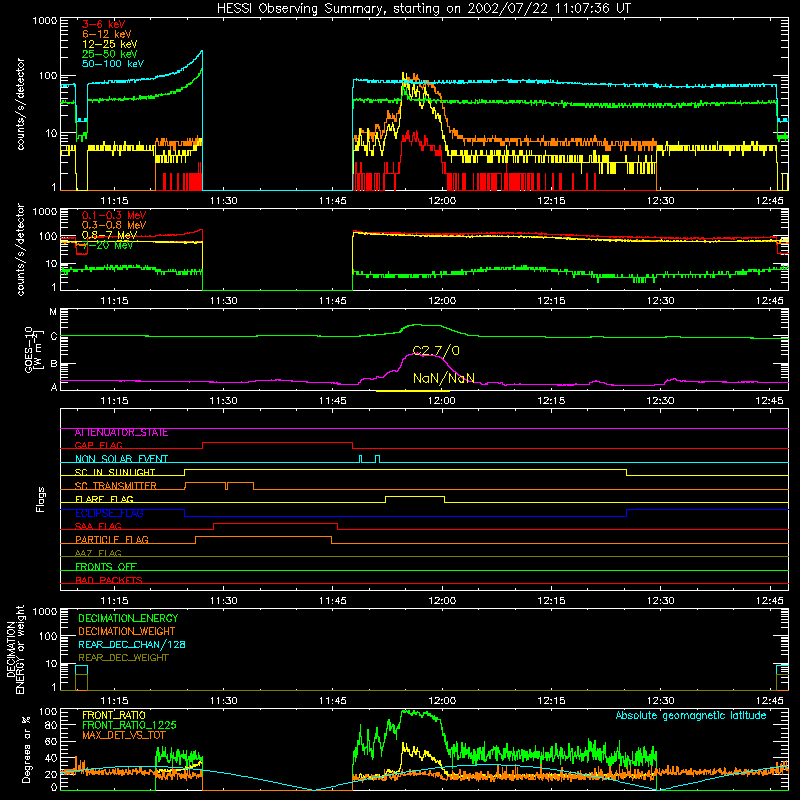Click the MAX_DET_VS_TOT legend label
The width and height of the screenshot is (800, 800).
point(124,735)
